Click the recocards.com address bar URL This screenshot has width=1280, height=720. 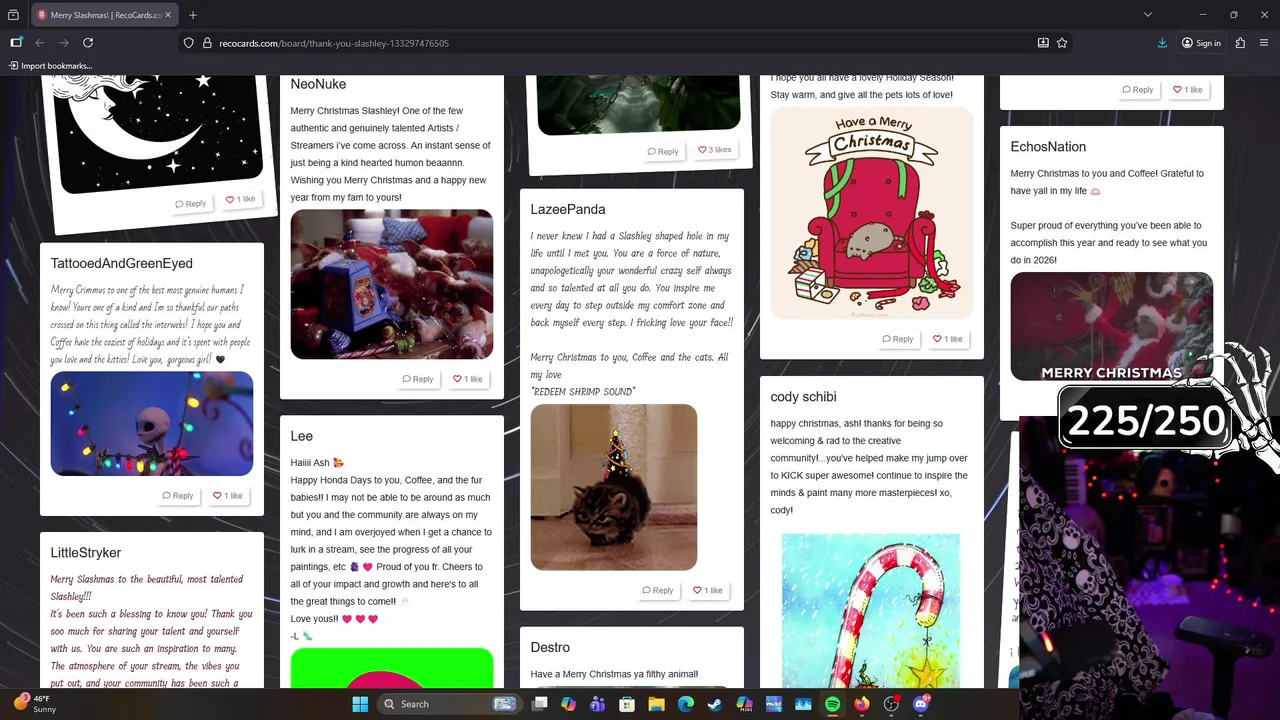click(334, 43)
